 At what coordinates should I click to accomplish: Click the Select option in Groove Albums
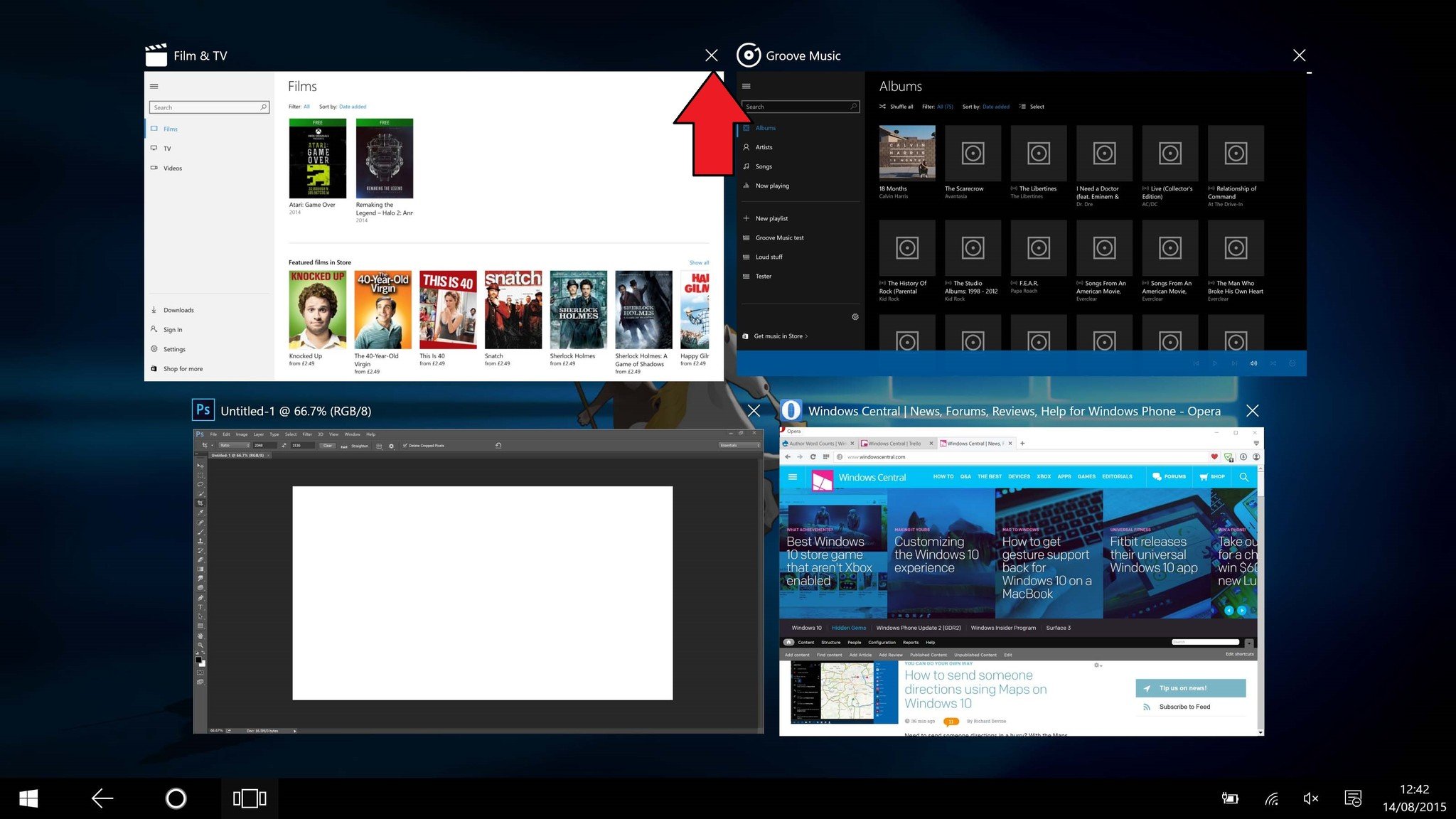pyautogui.click(x=1032, y=107)
